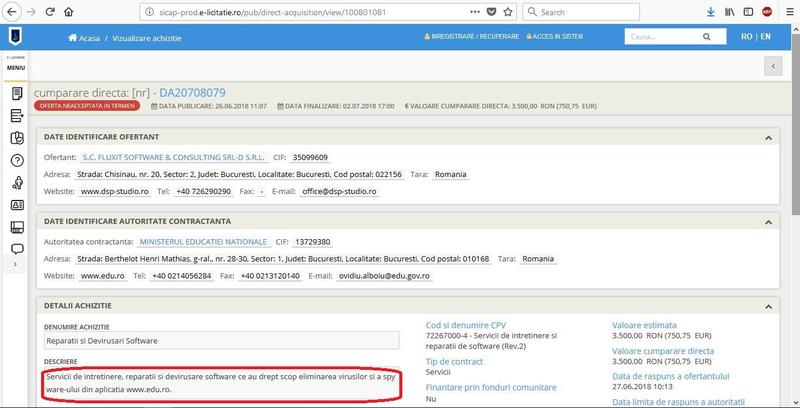The width and height of the screenshot is (800, 408).
Task: Click the magnifier in Cauta search box
Action: pyautogui.click(x=707, y=37)
